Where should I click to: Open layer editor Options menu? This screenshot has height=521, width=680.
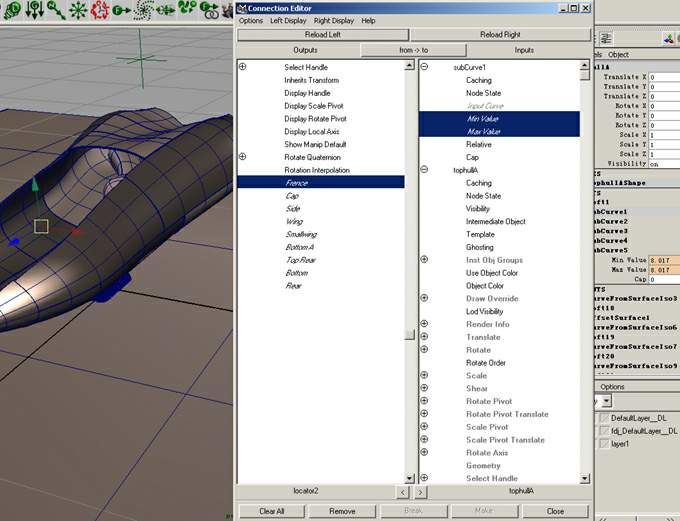click(612, 387)
